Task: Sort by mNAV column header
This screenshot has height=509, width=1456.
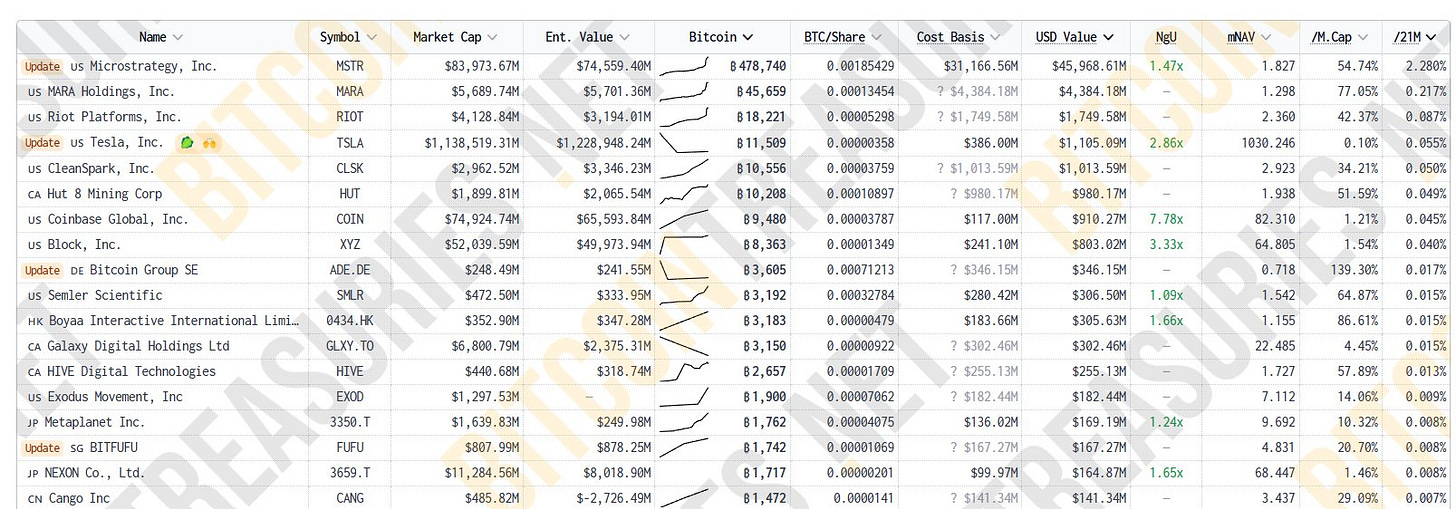Action: coord(1250,37)
